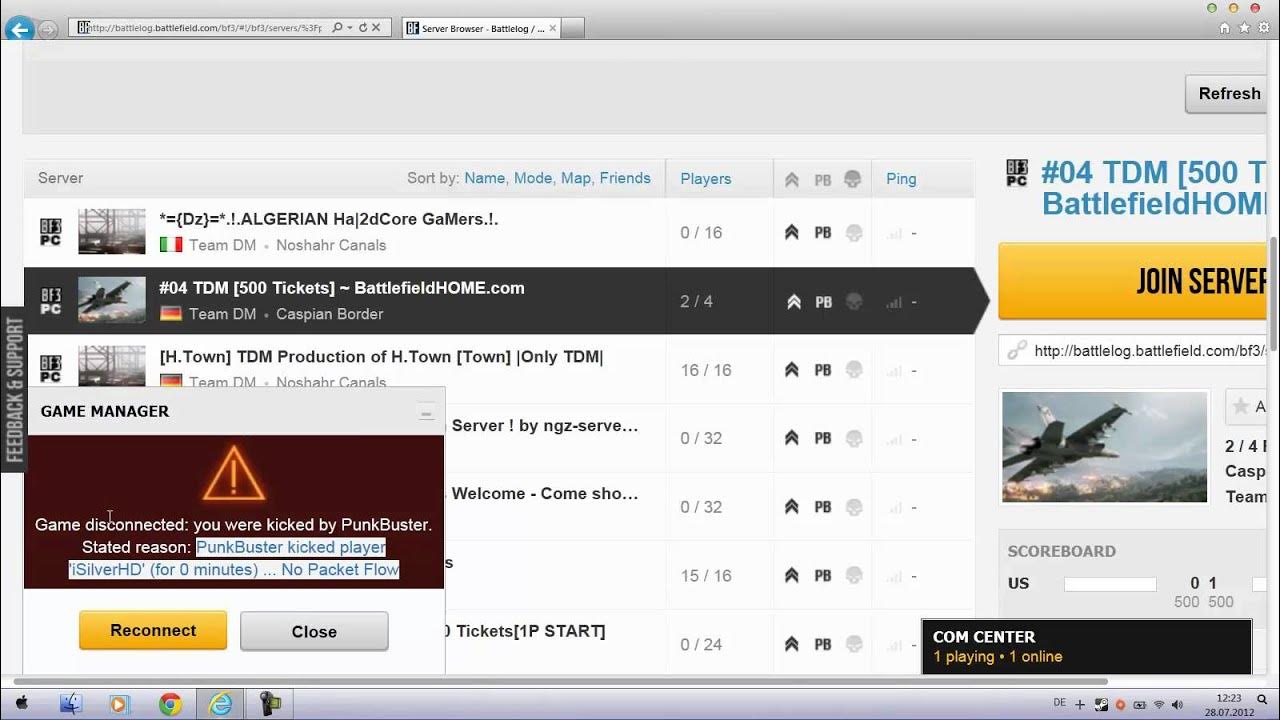Click PB icon on the ALGERIAN server row

coord(823,233)
